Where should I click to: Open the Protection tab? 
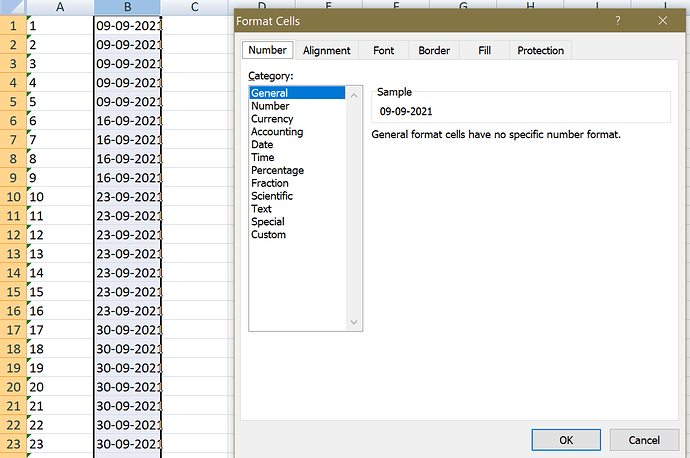[540, 51]
